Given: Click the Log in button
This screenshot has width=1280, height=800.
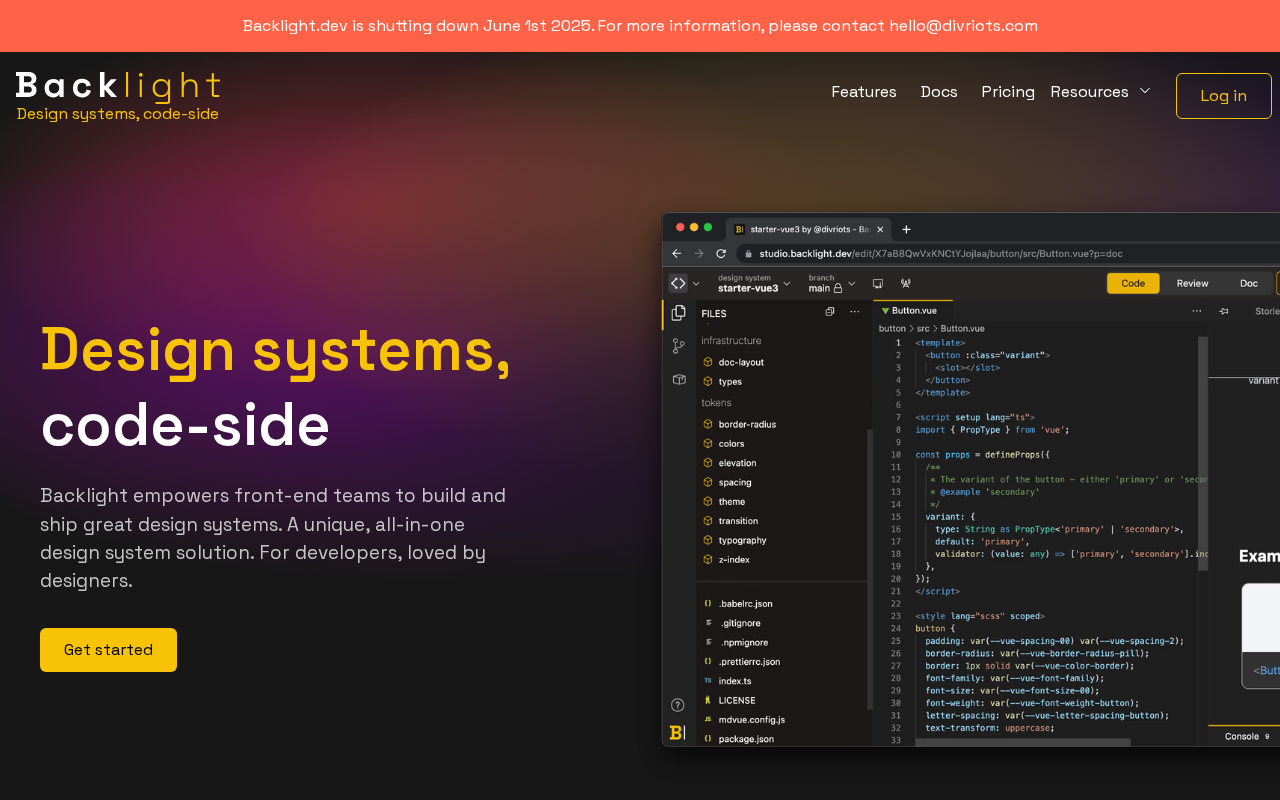Looking at the screenshot, I should (1223, 96).
